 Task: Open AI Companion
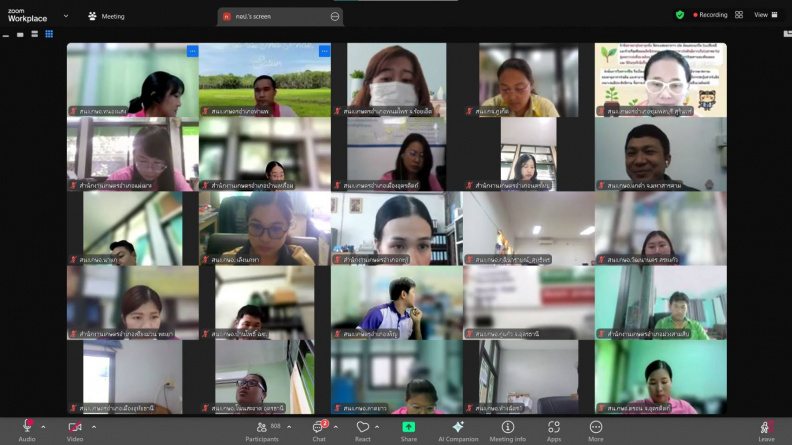pos(458,431)
